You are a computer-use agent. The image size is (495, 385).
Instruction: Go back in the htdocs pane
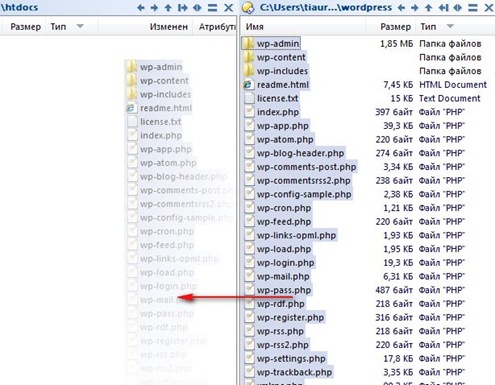point(141,7)
